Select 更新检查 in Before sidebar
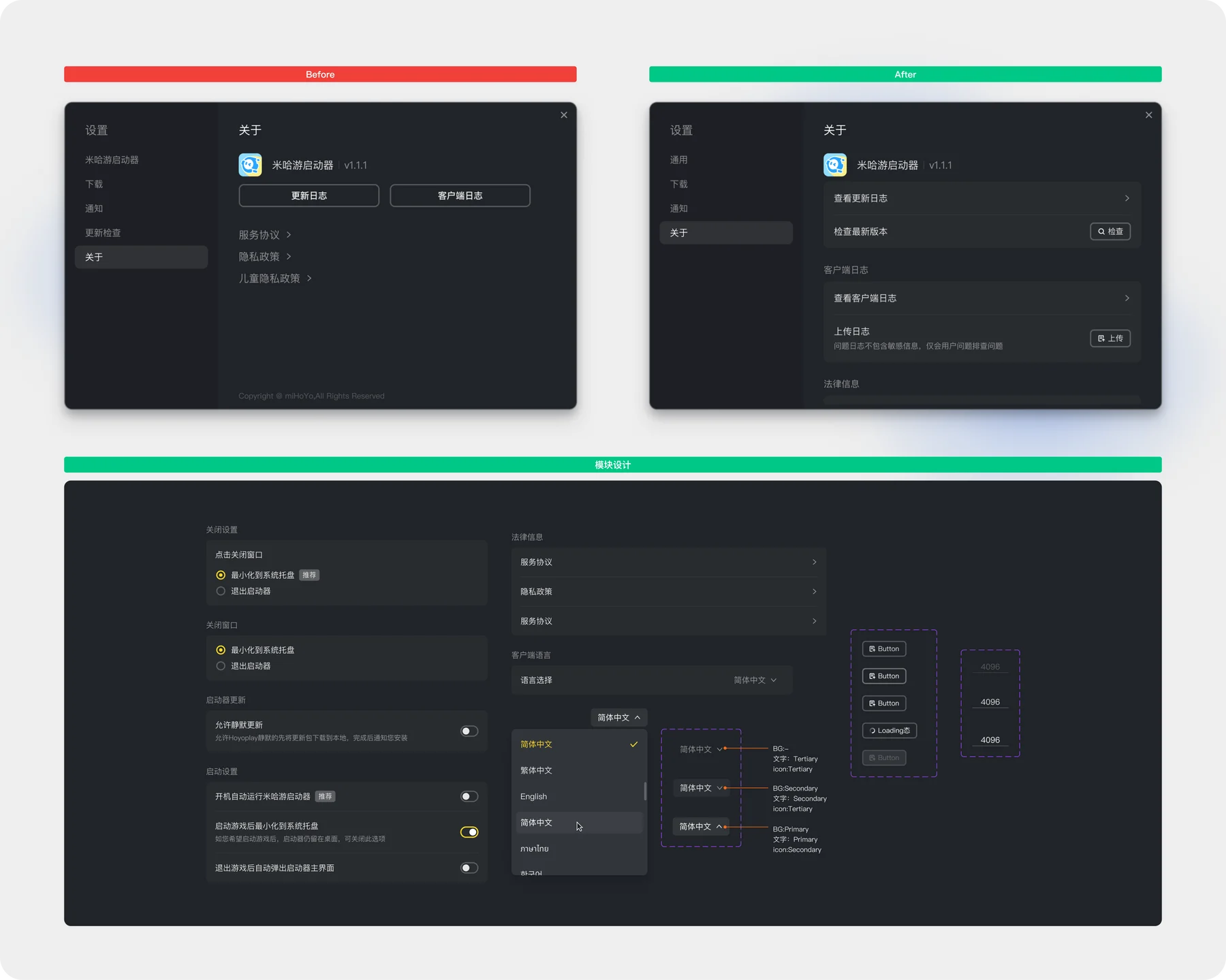The height and width of the screenshot is (980, 1226). click(141, 233)
